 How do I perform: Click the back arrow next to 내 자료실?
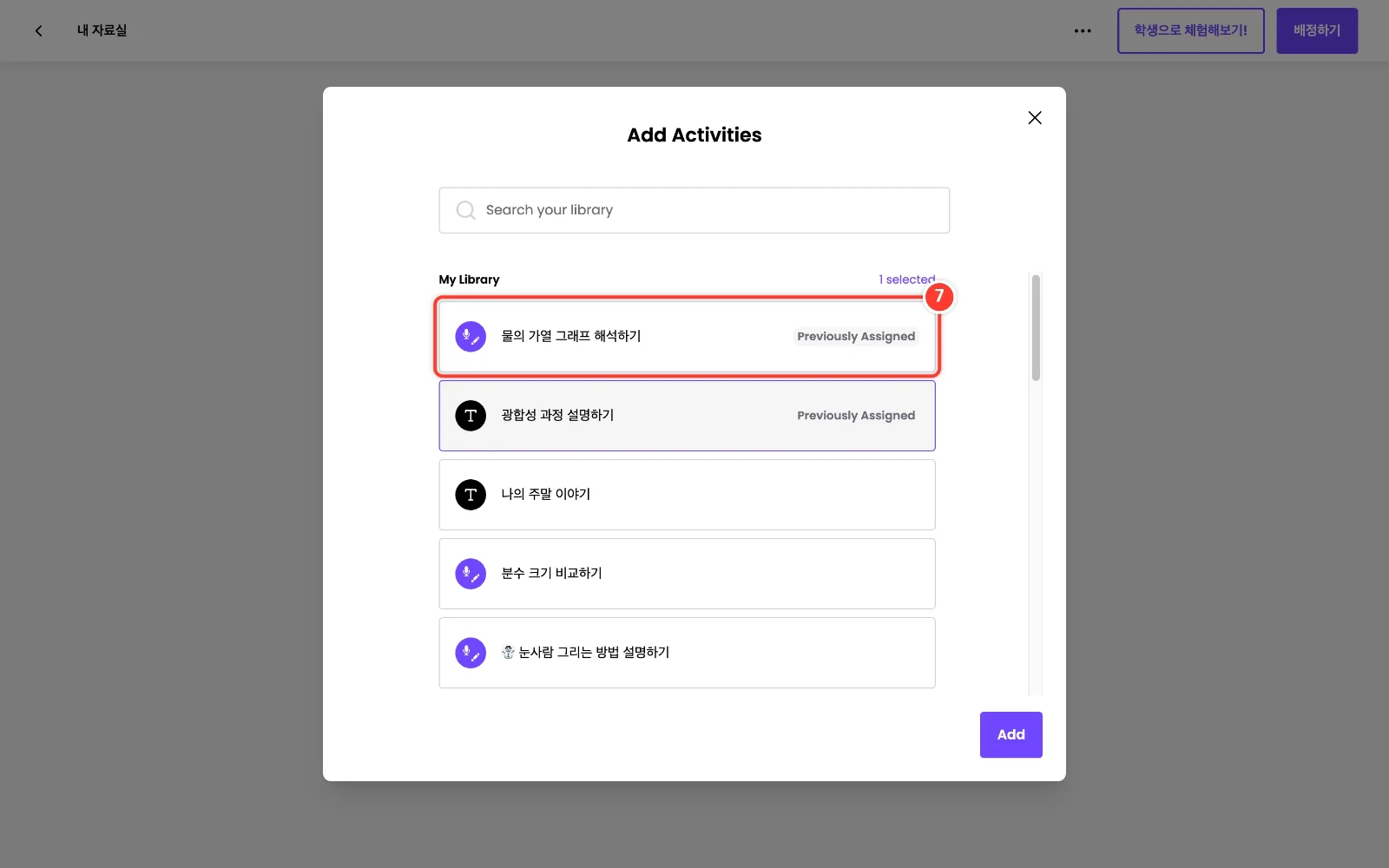coord(38,30)
